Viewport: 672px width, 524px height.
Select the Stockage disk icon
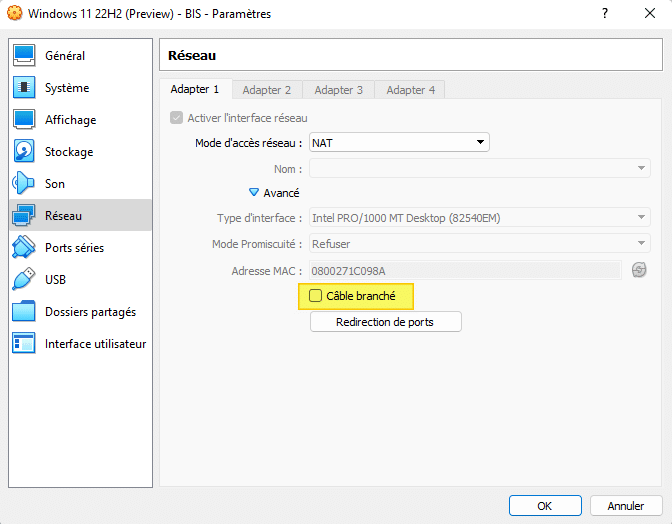(24, 152)
